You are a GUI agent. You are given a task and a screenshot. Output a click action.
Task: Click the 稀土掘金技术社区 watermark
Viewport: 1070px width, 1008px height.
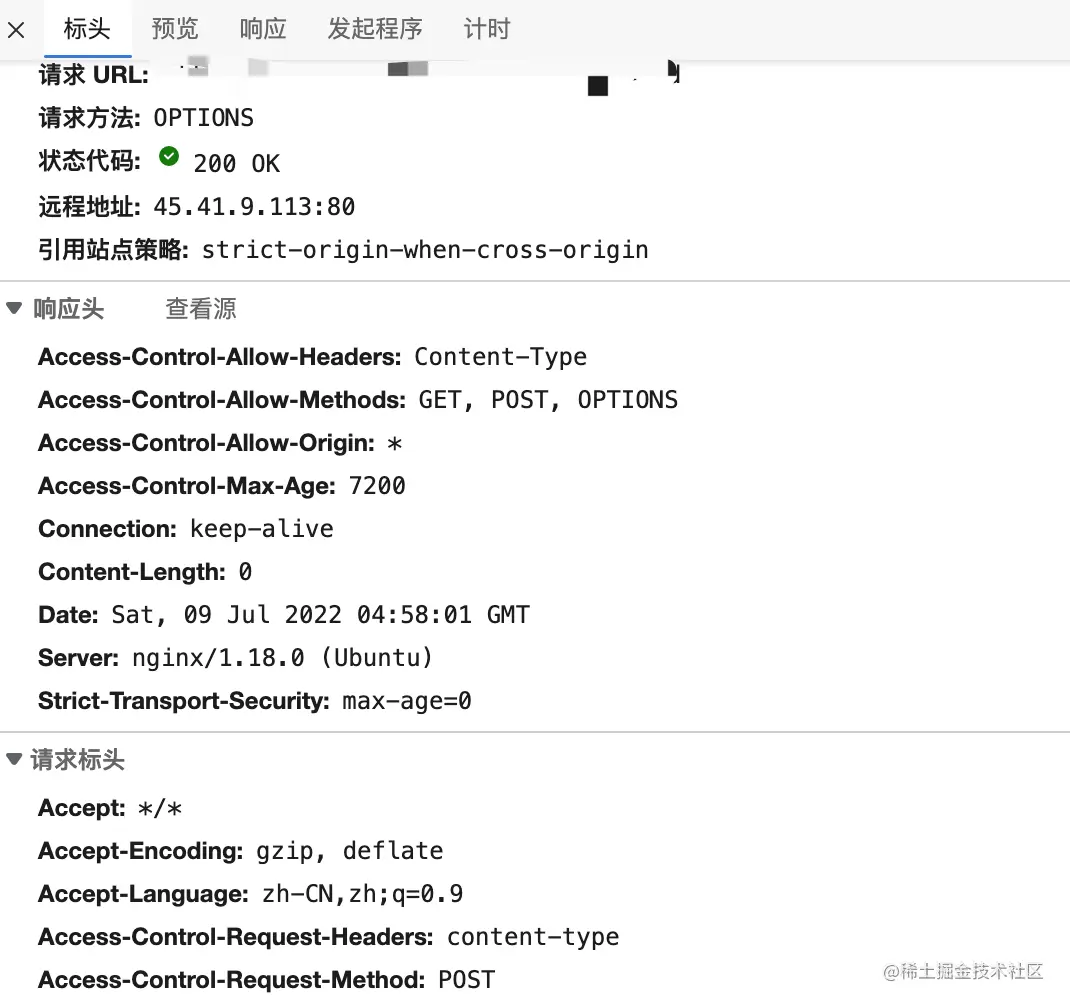tap(964, 970)
